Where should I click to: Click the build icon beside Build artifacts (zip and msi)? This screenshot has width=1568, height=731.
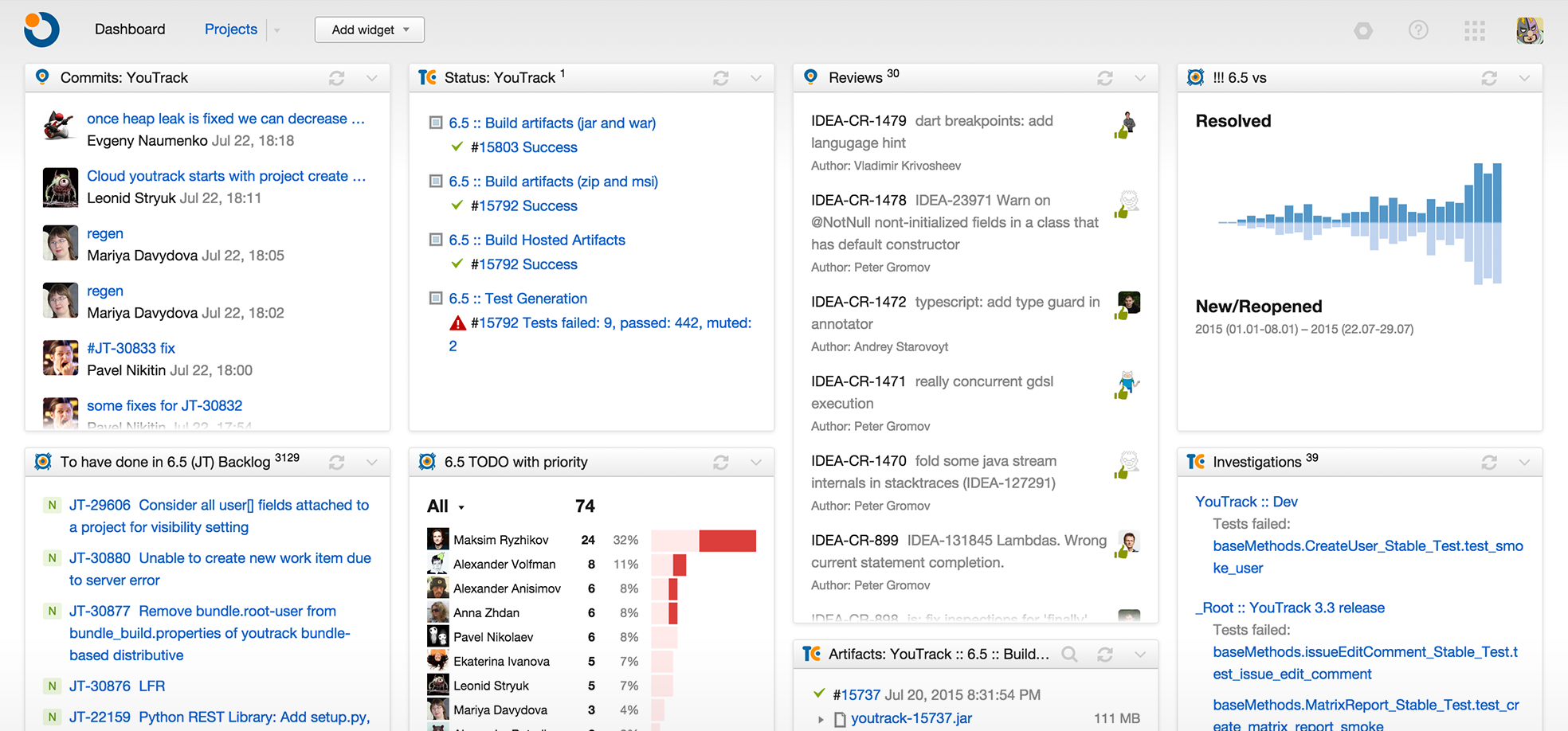click(436, 181)
